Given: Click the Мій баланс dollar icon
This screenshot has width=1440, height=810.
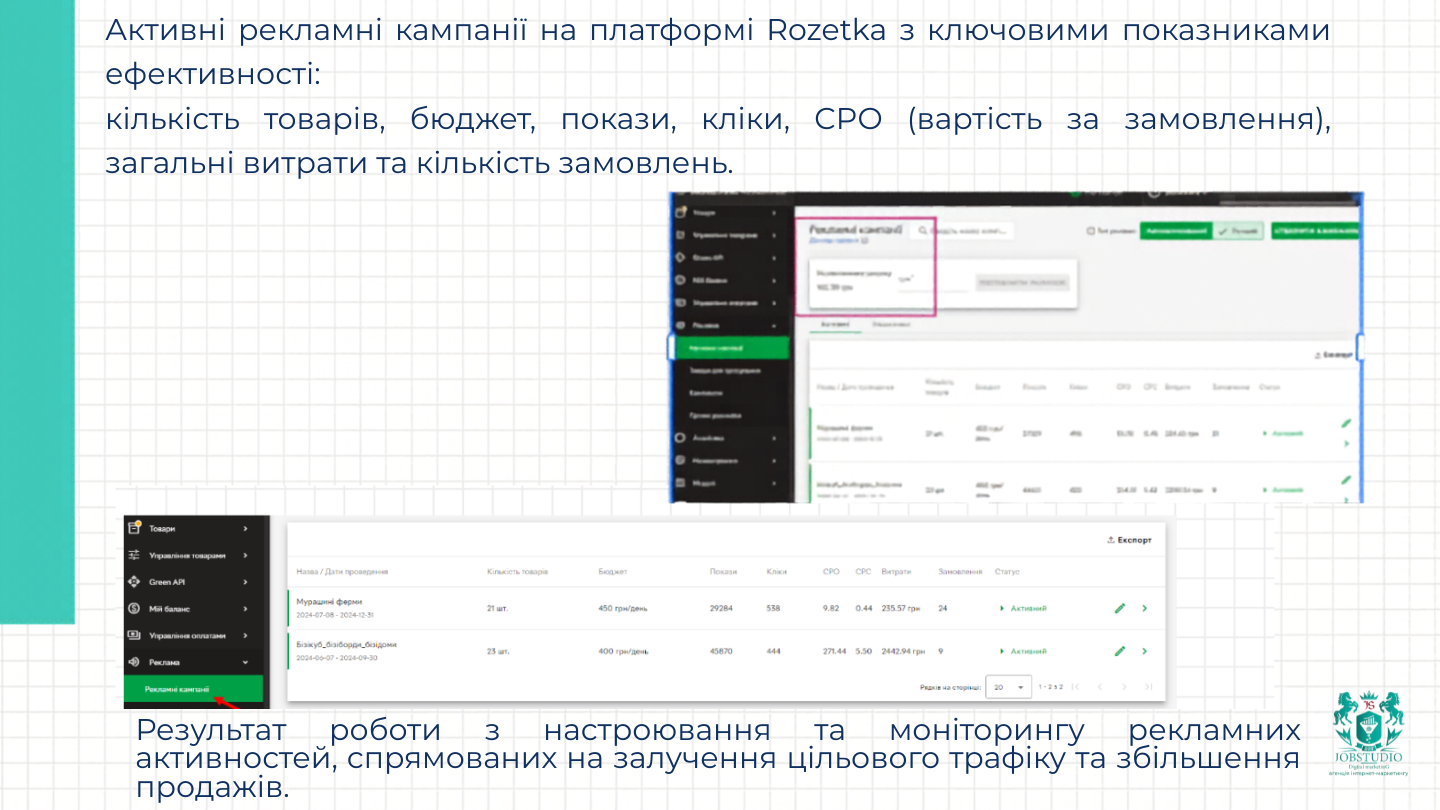Looking at the screenshot, I should 134,608.
